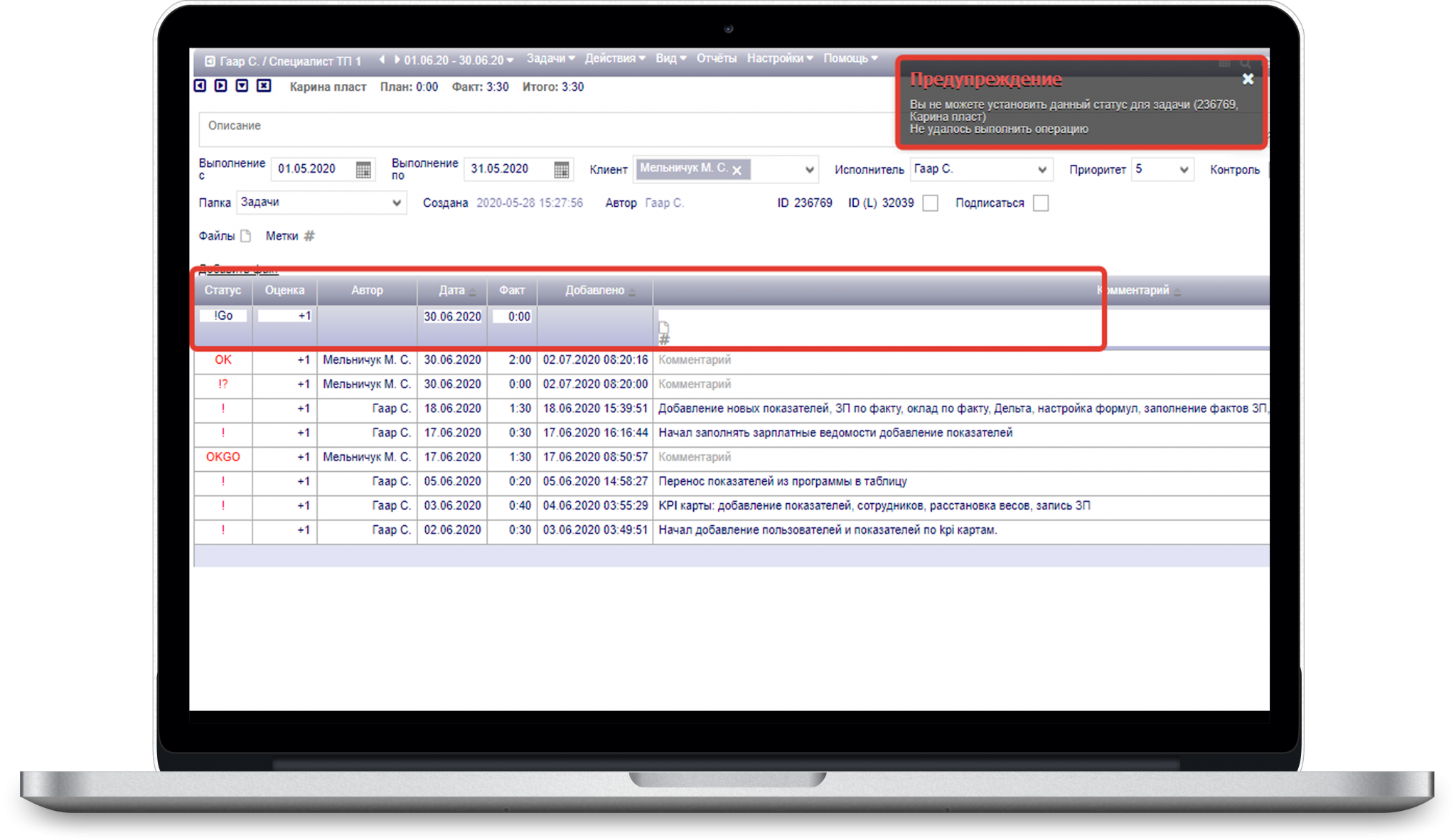Click author link Гаар С.
Image resolution: width=1456 pixels, height=840 pixels.
(664, 203)
